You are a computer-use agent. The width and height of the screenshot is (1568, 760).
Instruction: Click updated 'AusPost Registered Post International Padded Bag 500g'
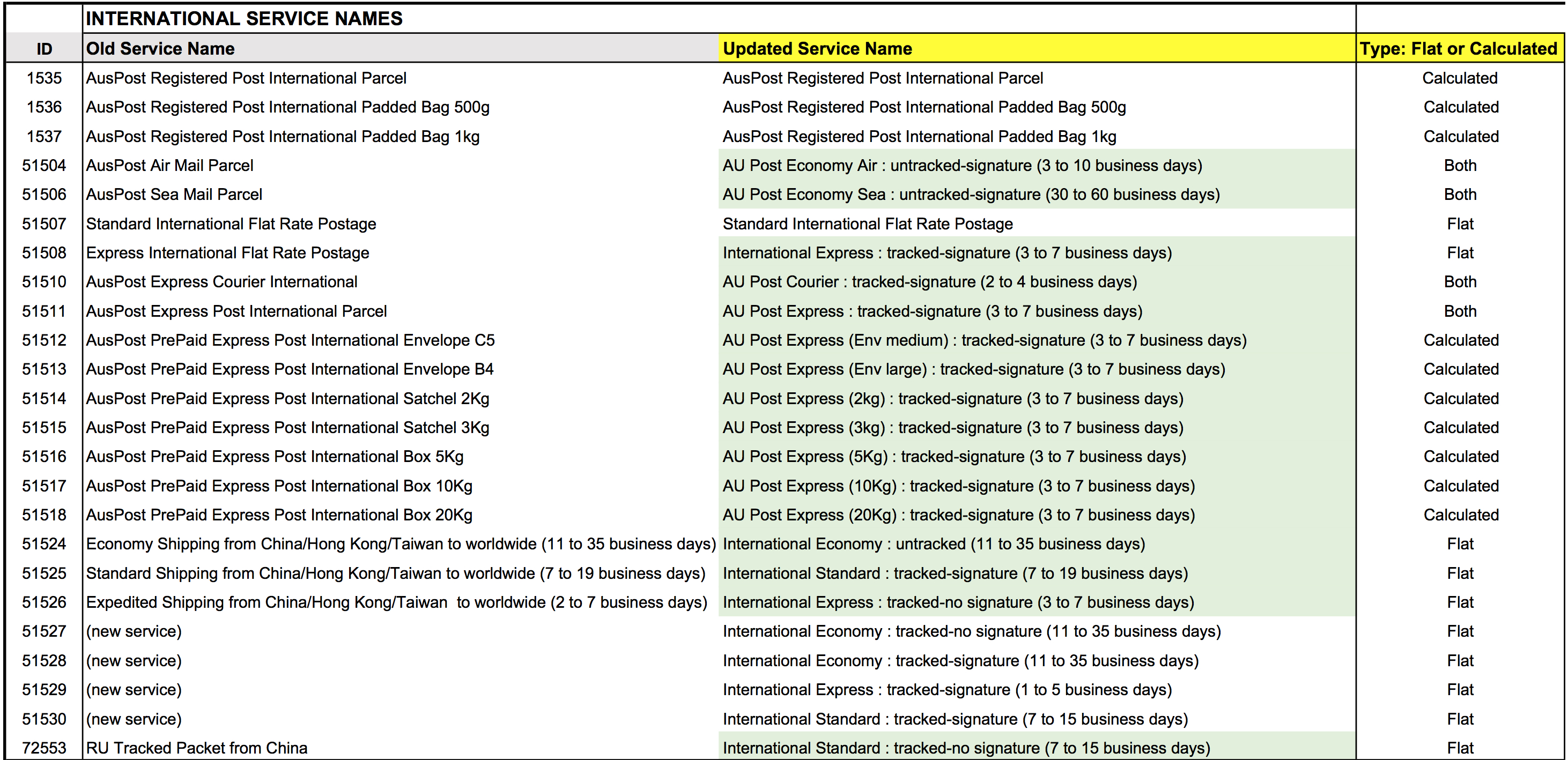click(x=924, y=107)
